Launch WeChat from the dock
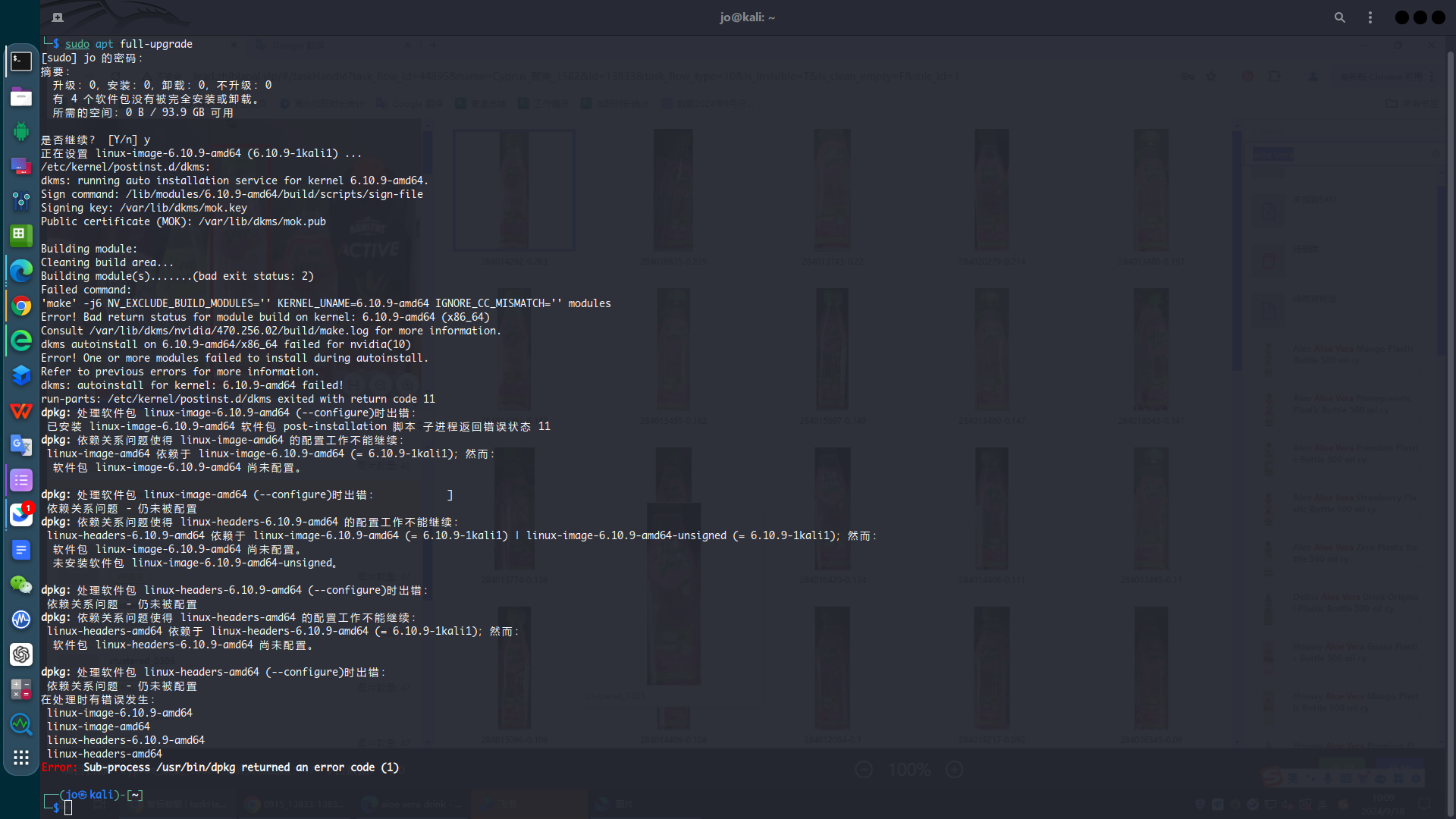Viewport: 1456px width, 819px height. click(x=20, y=585)
